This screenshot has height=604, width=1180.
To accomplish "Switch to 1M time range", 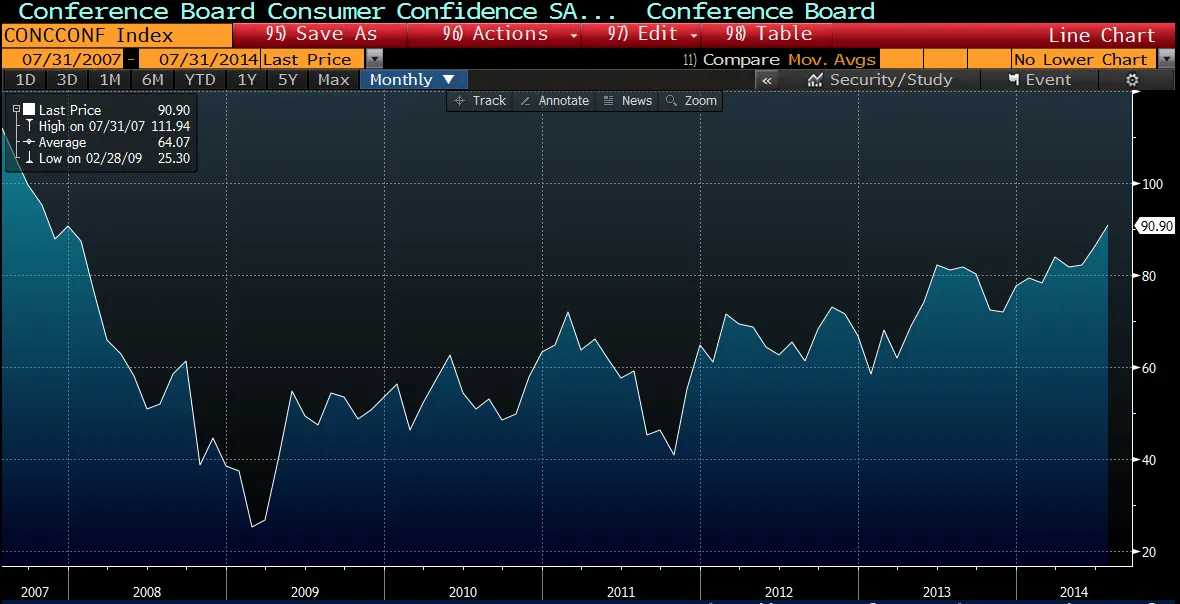I will click(x=110, y=80).
